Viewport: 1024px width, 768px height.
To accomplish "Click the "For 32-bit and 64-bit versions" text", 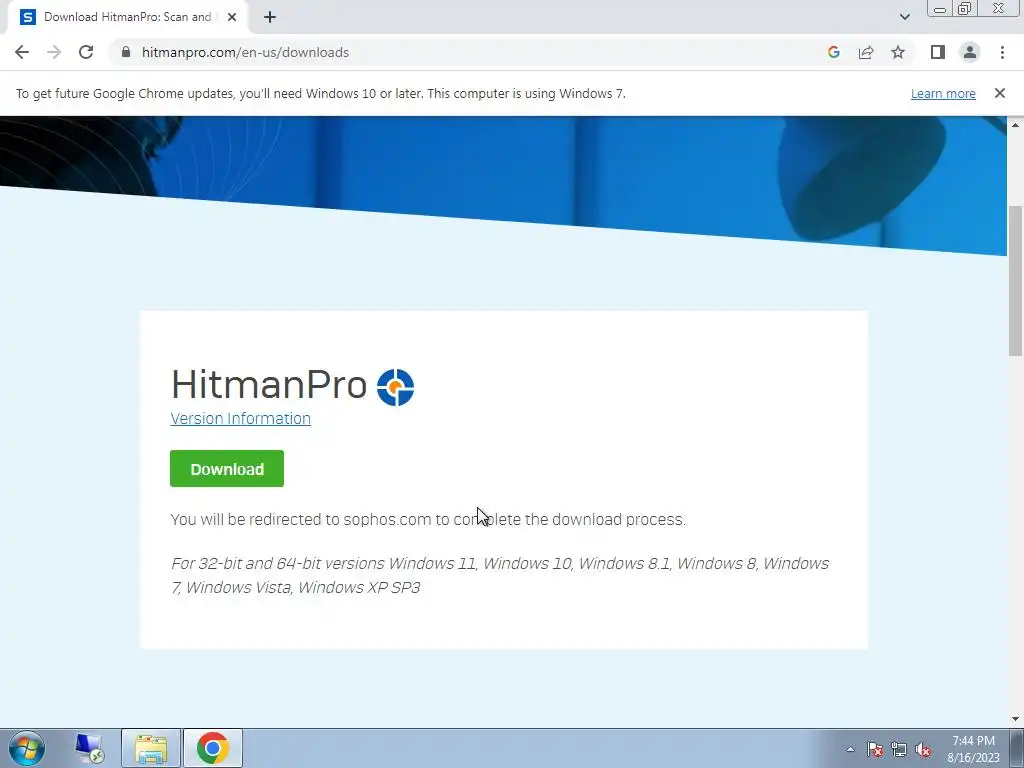I will coord(500,575).
